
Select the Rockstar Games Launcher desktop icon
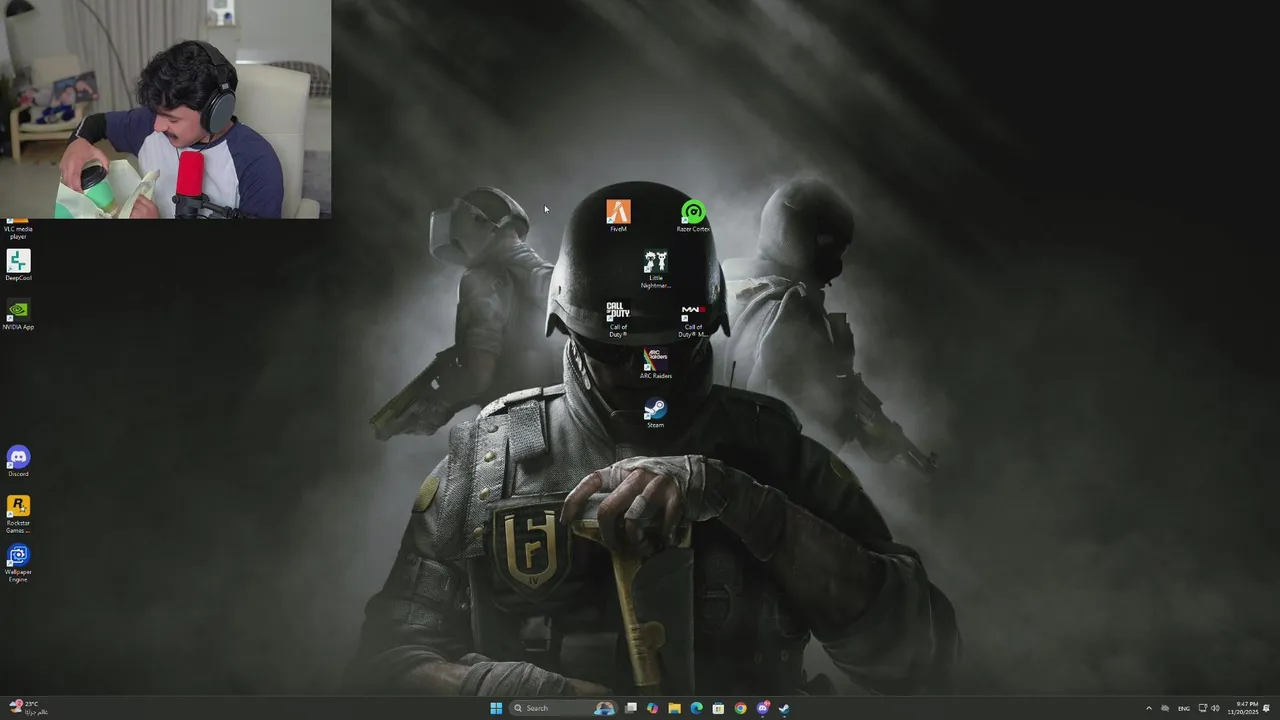pos(18,514)
